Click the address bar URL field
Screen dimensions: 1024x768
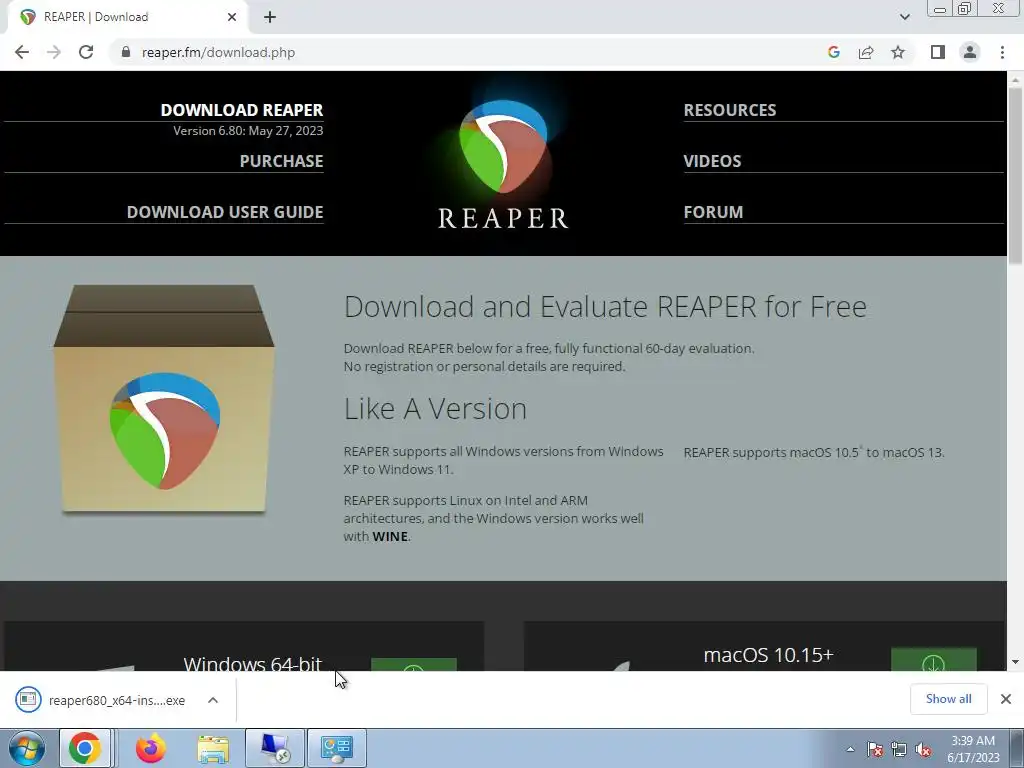470,52
